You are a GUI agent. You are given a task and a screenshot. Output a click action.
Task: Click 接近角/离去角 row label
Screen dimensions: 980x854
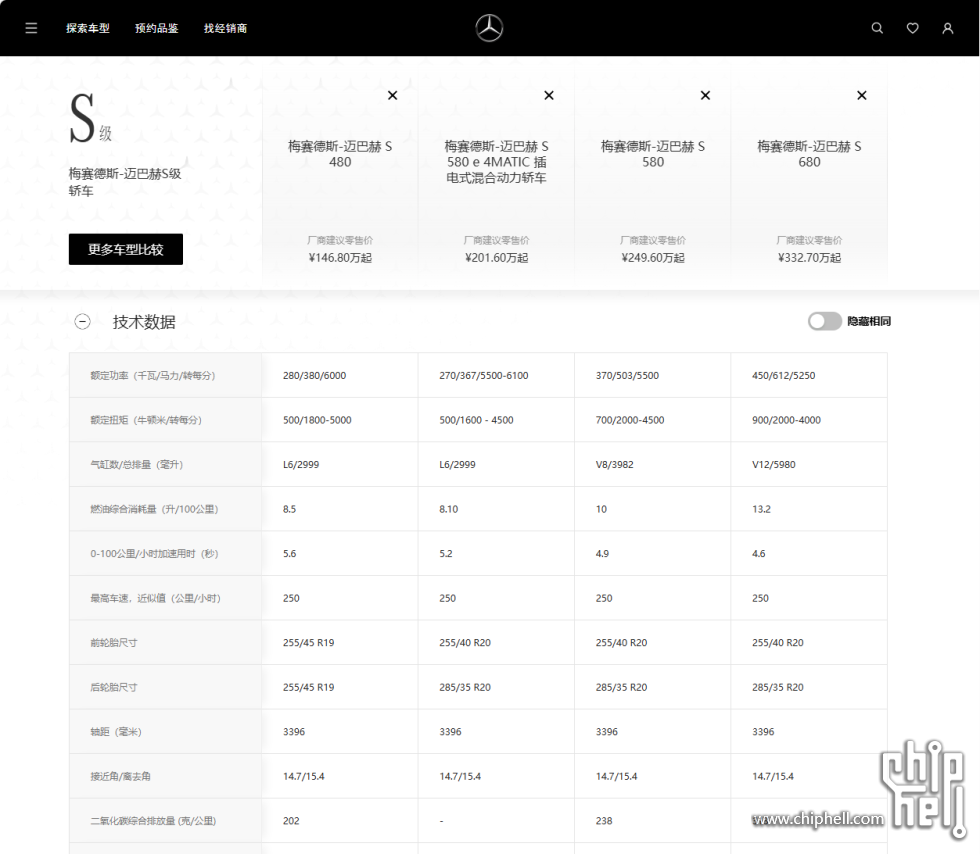tap(120, 776)
